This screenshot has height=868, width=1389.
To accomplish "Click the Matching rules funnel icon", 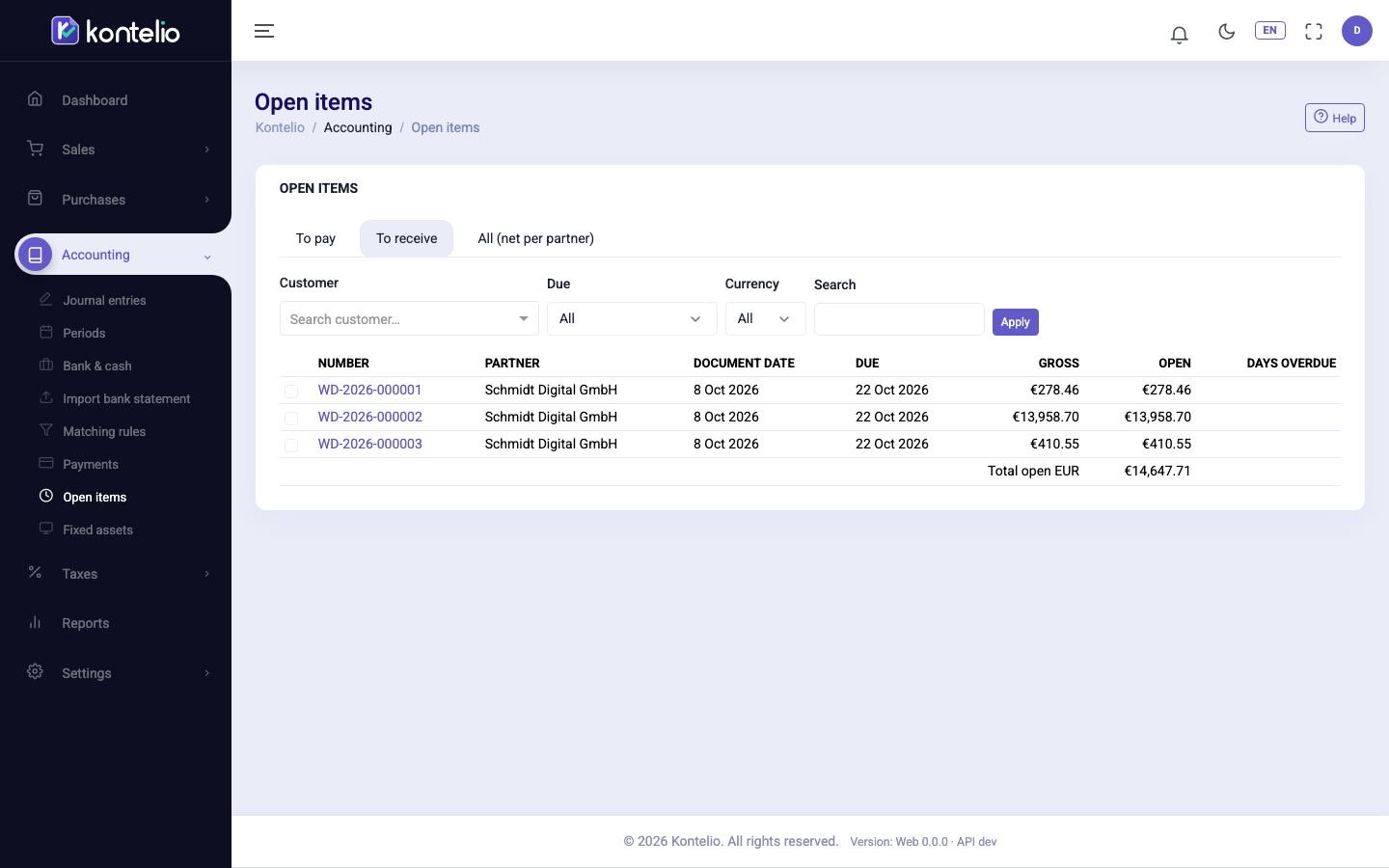I will pos(45,430).
